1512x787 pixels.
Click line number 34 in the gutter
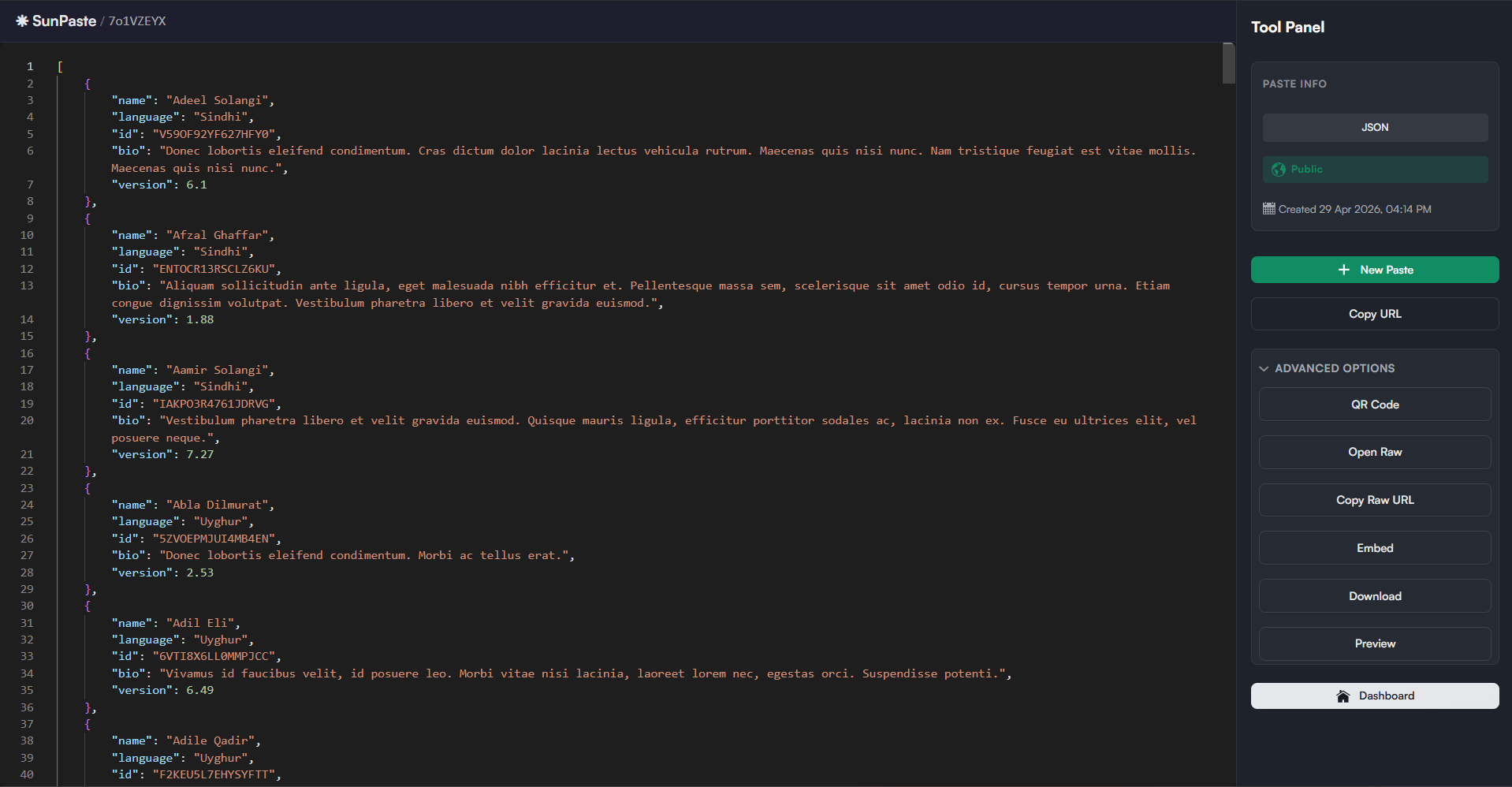[x=27, y=673]
